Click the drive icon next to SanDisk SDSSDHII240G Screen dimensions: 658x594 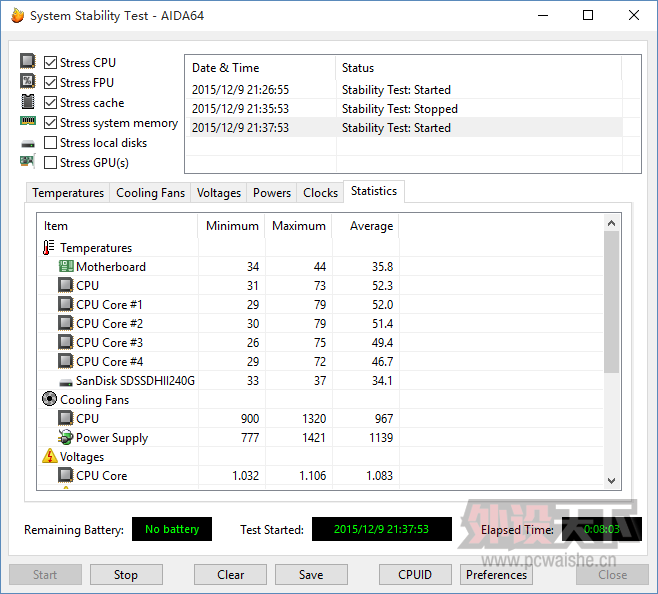click(x=66, y=382)
